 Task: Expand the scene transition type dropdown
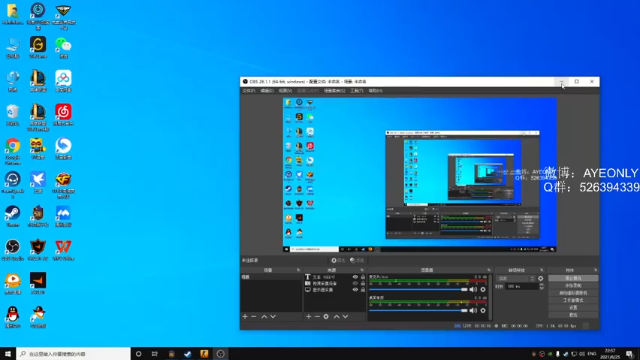coord(516,278)
